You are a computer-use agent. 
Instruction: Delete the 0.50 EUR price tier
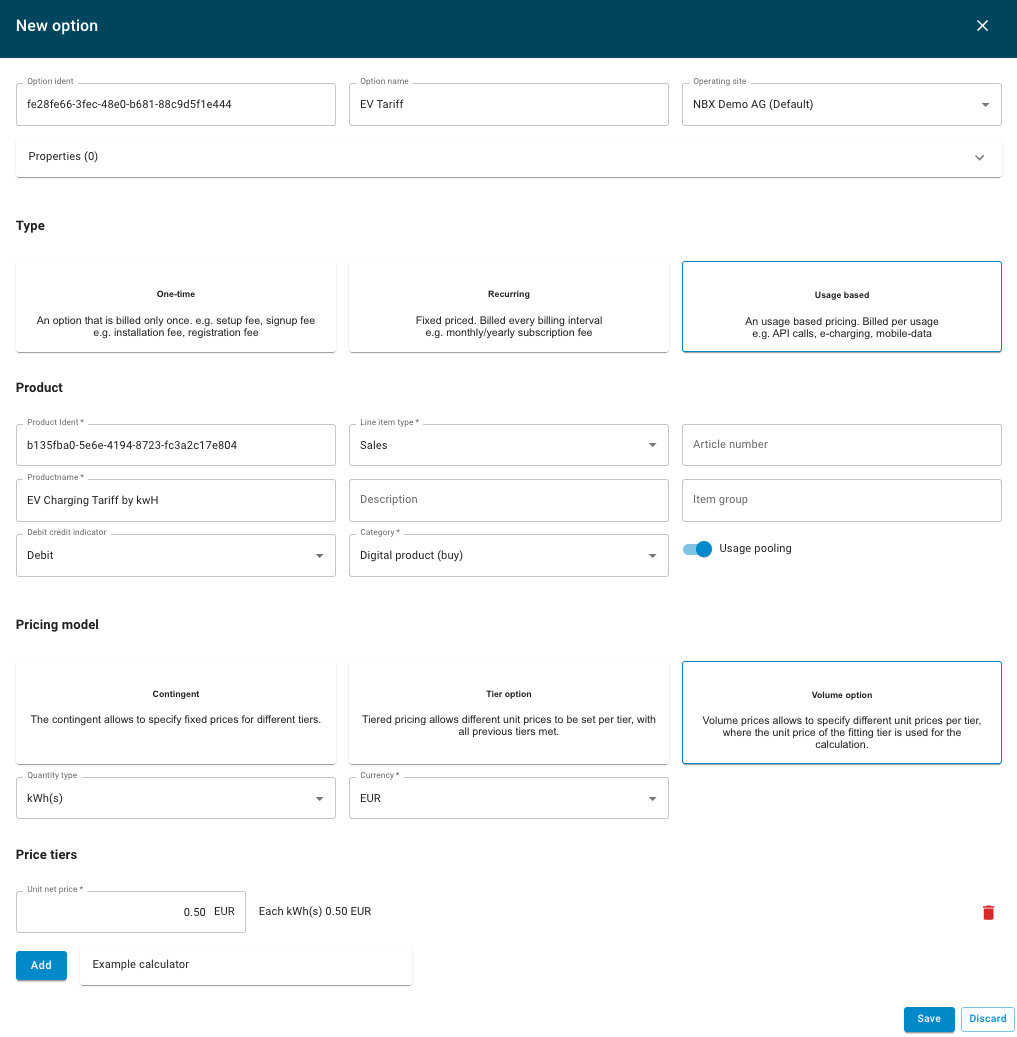tap(988, 912)
